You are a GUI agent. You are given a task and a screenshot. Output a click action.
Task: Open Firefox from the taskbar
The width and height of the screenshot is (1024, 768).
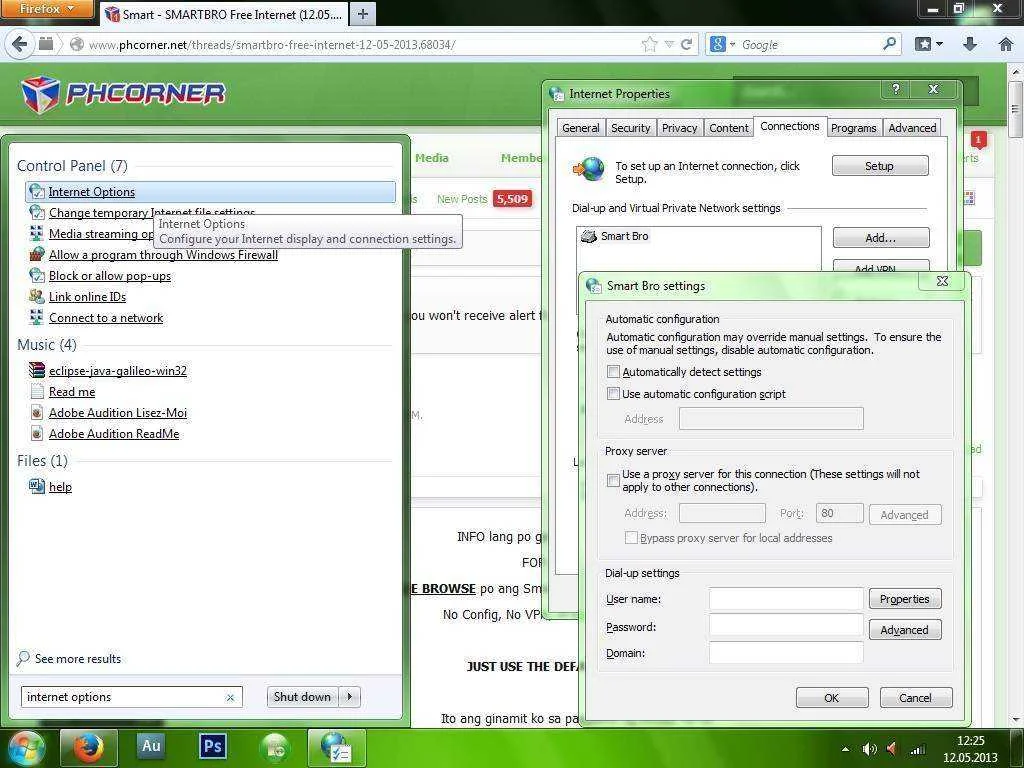coord(88,748)
